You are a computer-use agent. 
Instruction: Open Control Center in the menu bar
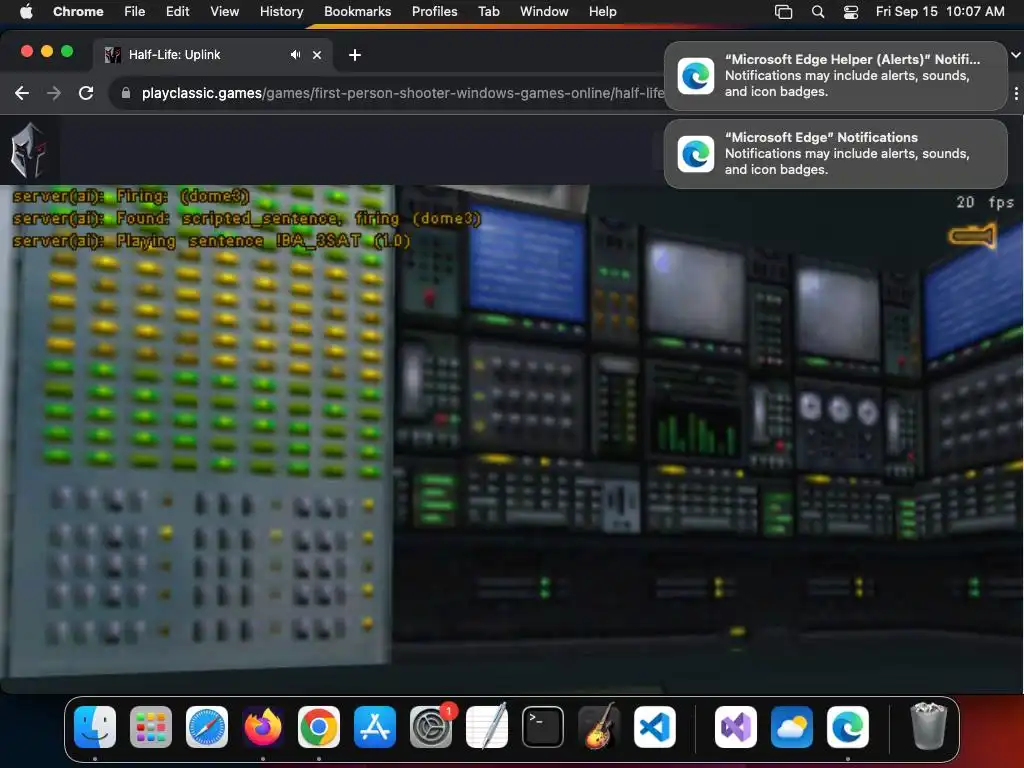pyautogui.click(x=851, y=12)
